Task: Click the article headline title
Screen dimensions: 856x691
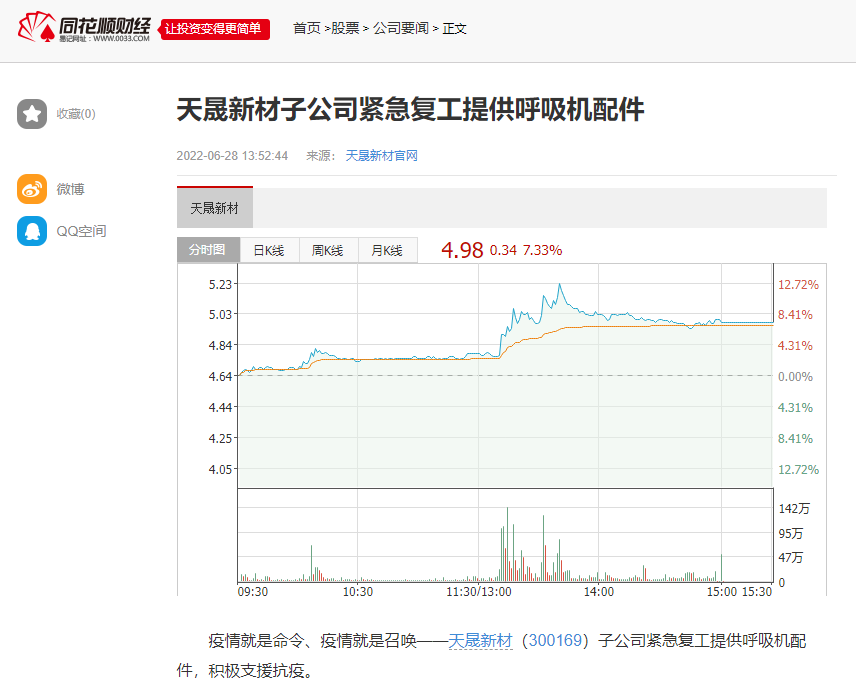Action: [410, 110]
